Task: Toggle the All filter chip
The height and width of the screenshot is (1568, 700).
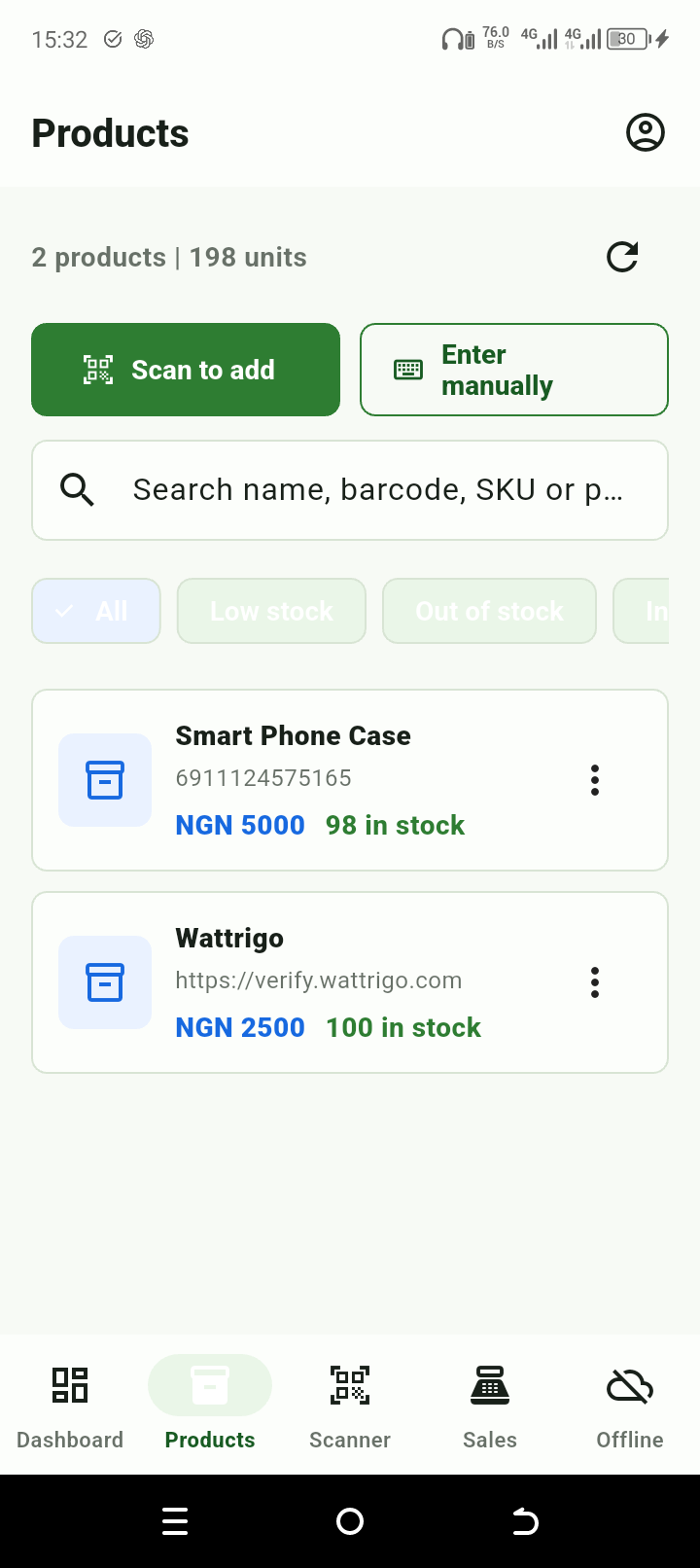Action: click(x=96, y=611)
